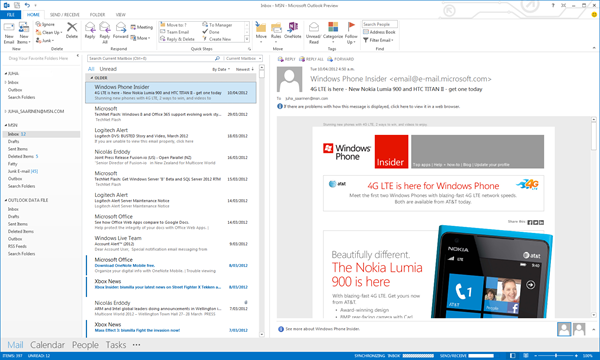Open the Address Book
Image resolution: width=600 pixels, height=360 pixels.
(x=379, y=32)
